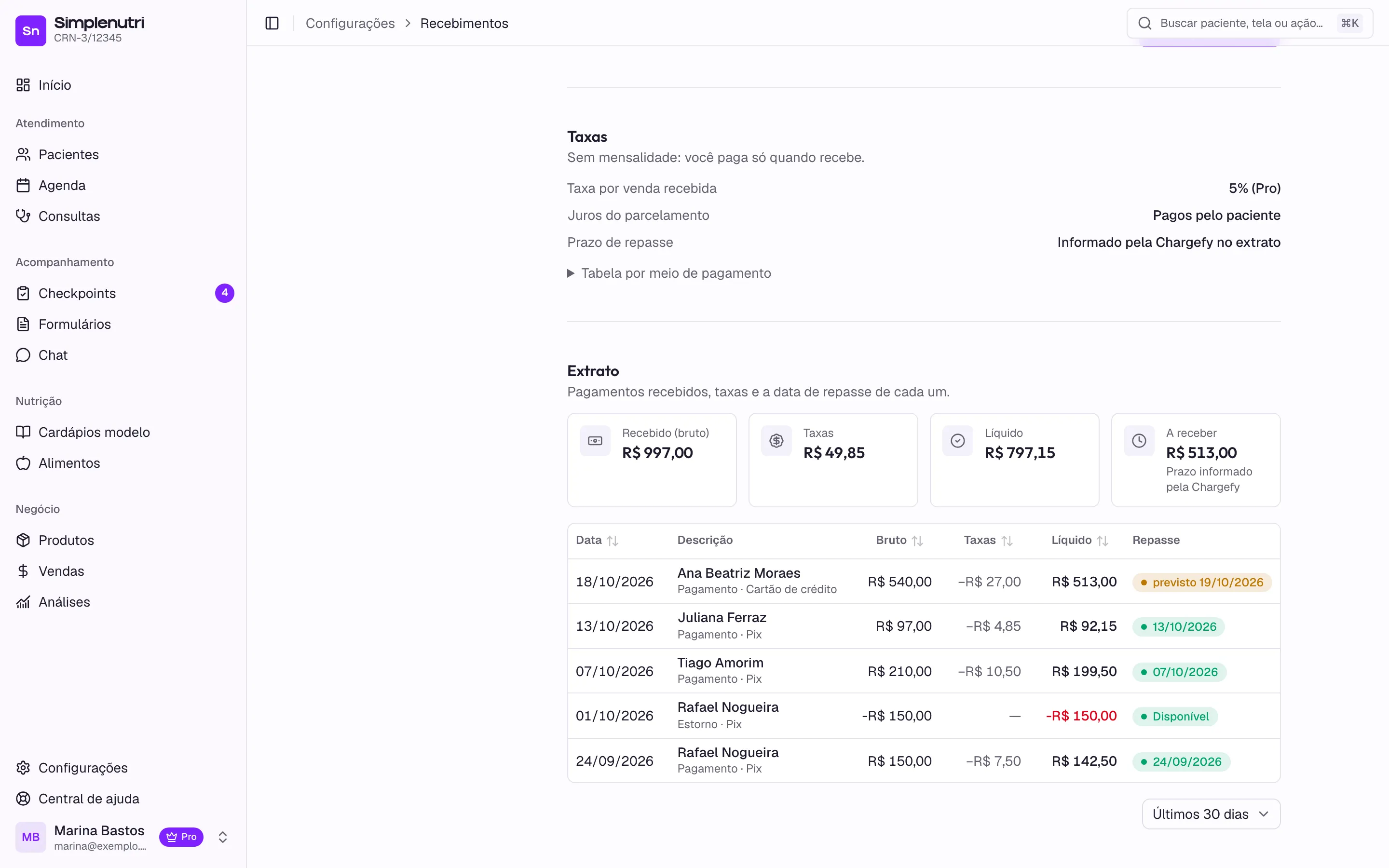Toggle the sidebar panel icon
The width and height of the screenshot is (1389, 868).
pos(272,23)
